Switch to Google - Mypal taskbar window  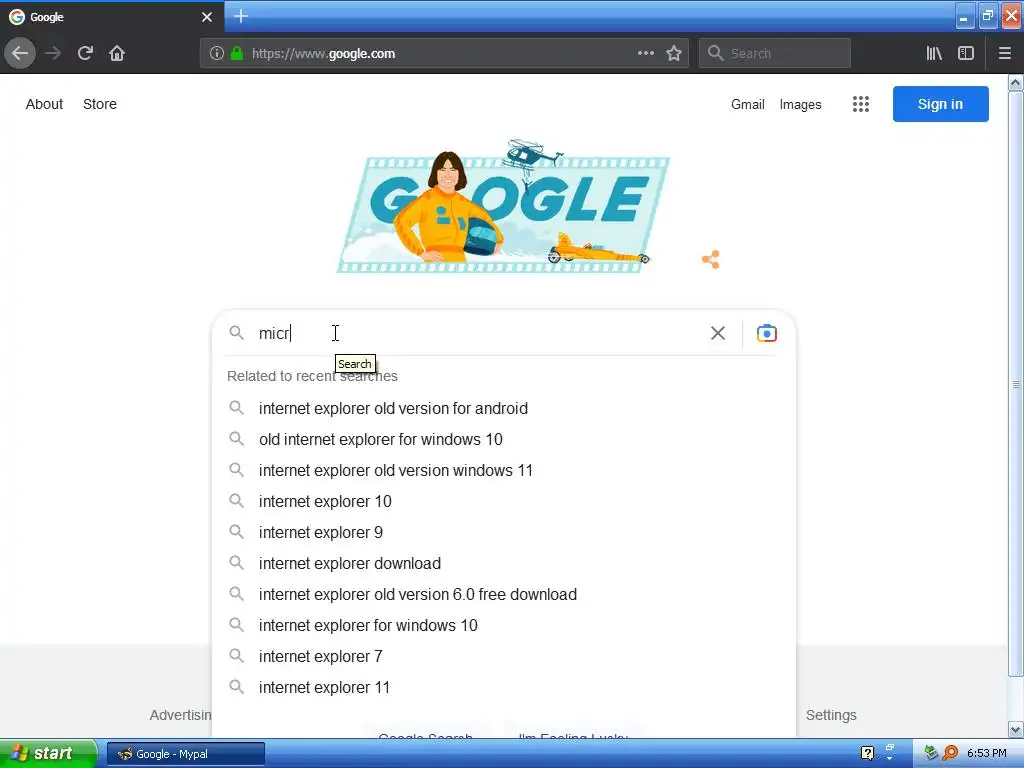pos(185,754)
